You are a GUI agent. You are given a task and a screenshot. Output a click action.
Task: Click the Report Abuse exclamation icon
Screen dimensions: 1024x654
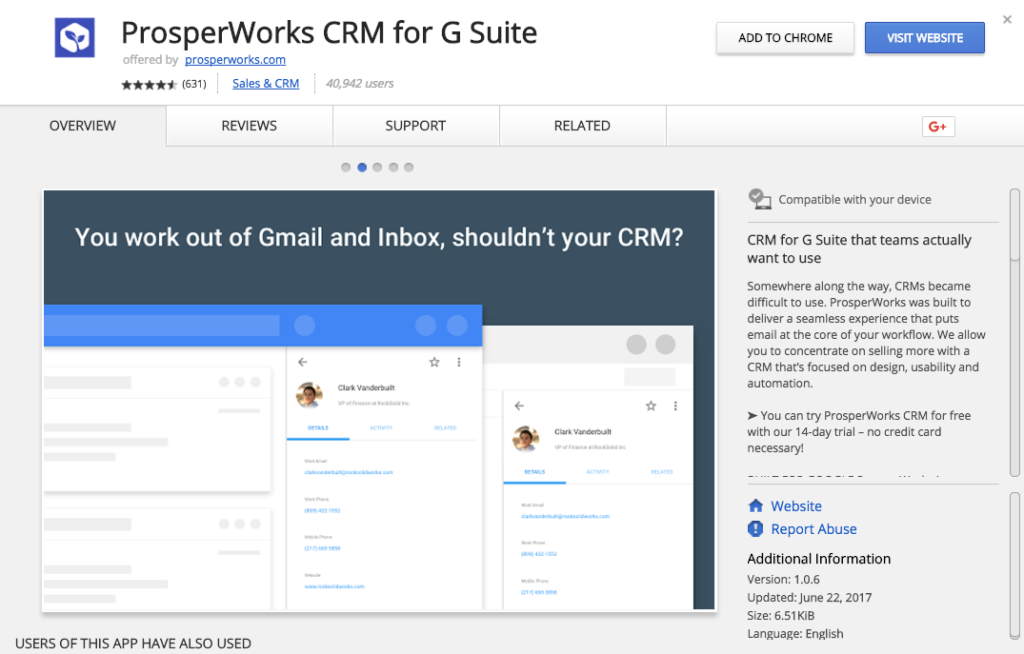pyautogui.click(x=756, y=529)
